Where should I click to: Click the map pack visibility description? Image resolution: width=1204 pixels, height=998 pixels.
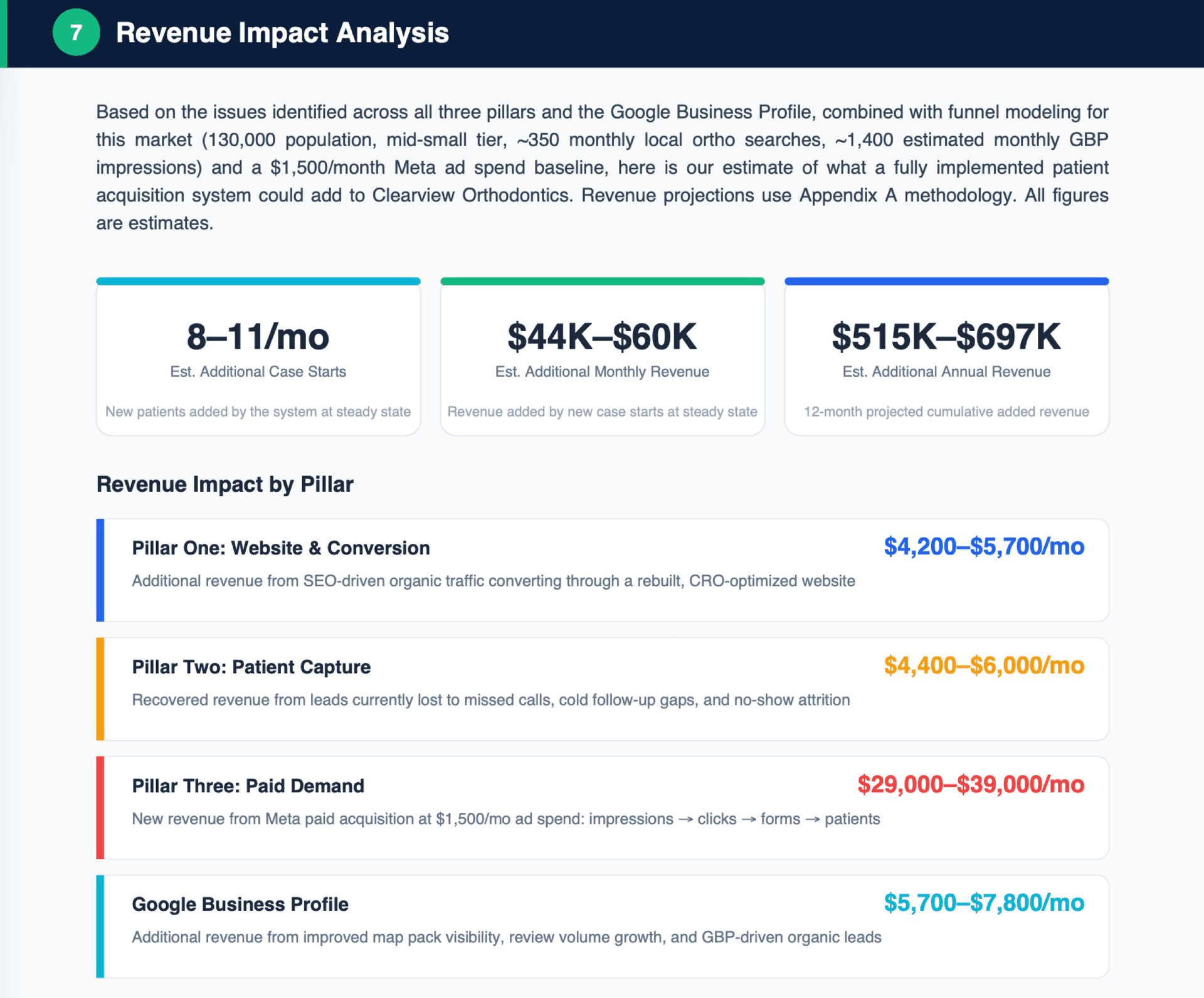(507, 938)
